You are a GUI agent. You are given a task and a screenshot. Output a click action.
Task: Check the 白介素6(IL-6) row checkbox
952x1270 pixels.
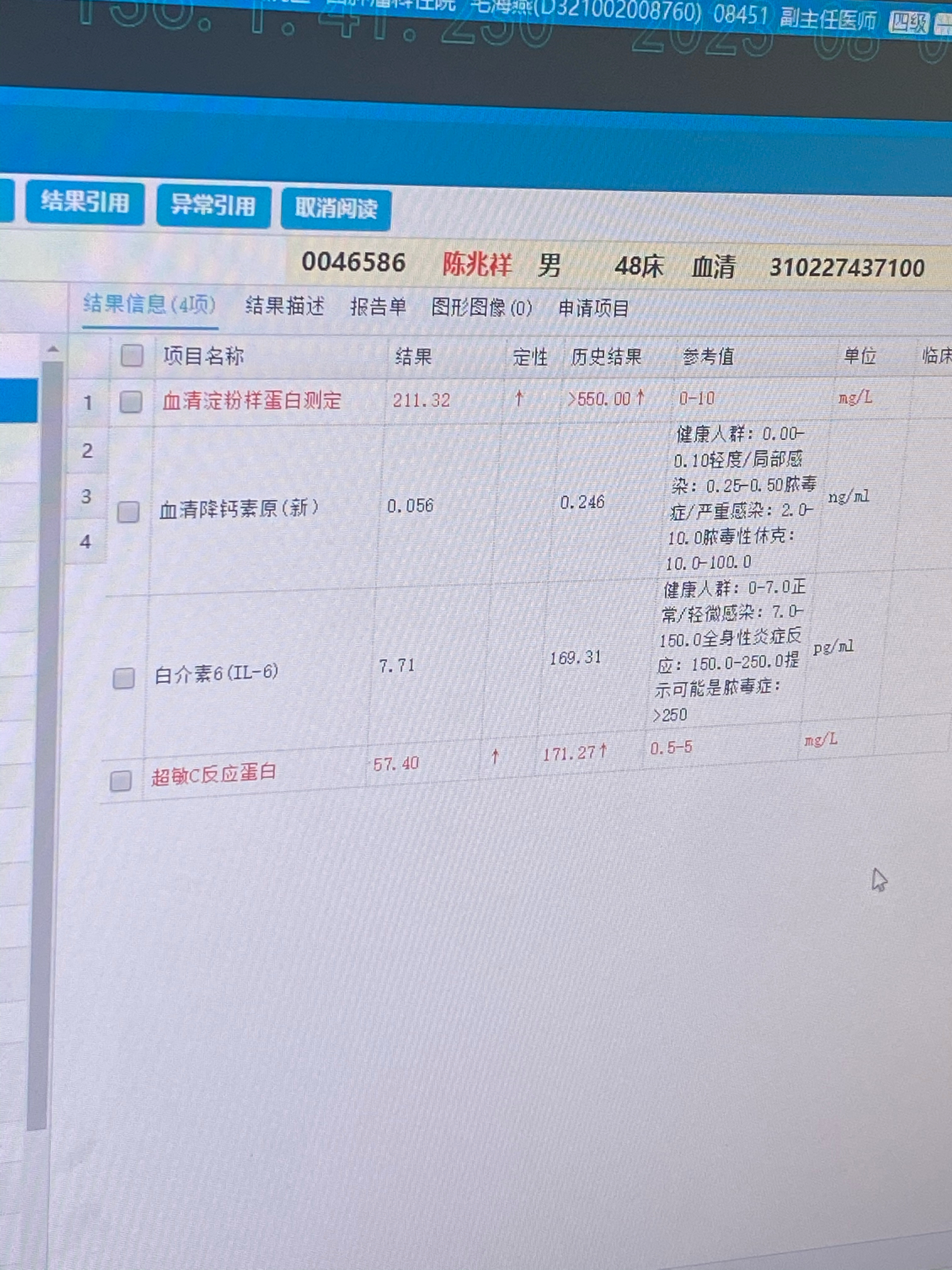coord(123,678)
